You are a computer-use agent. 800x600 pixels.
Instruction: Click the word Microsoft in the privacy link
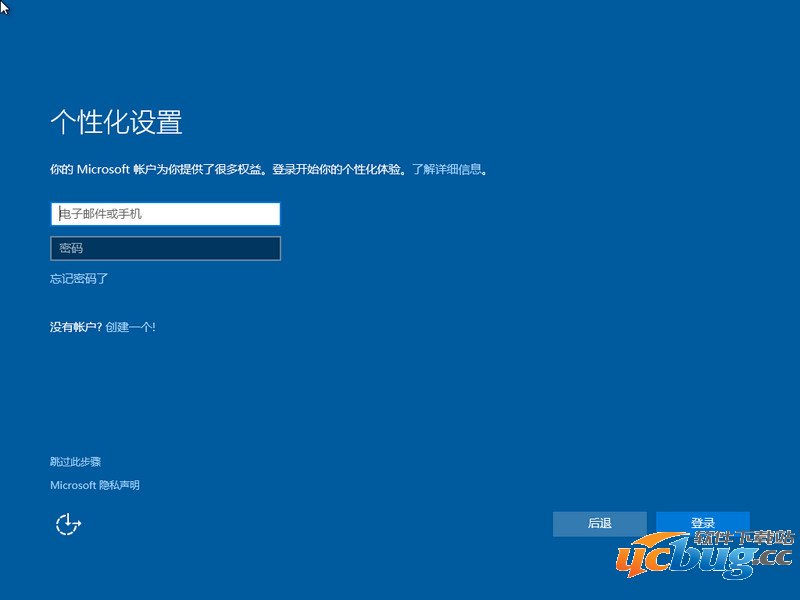[73, 485]
